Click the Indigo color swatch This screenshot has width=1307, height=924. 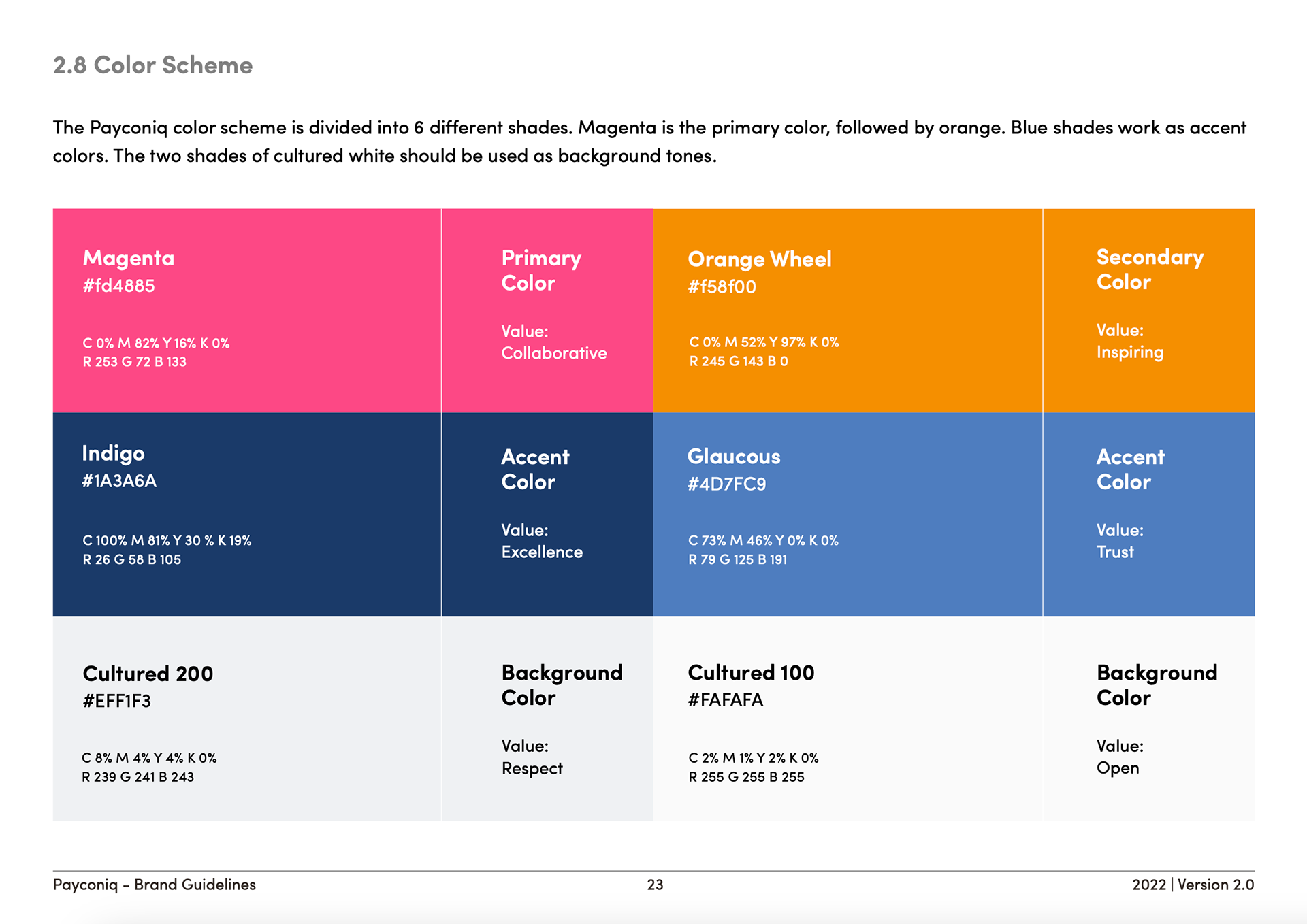(x=247, y=514)
